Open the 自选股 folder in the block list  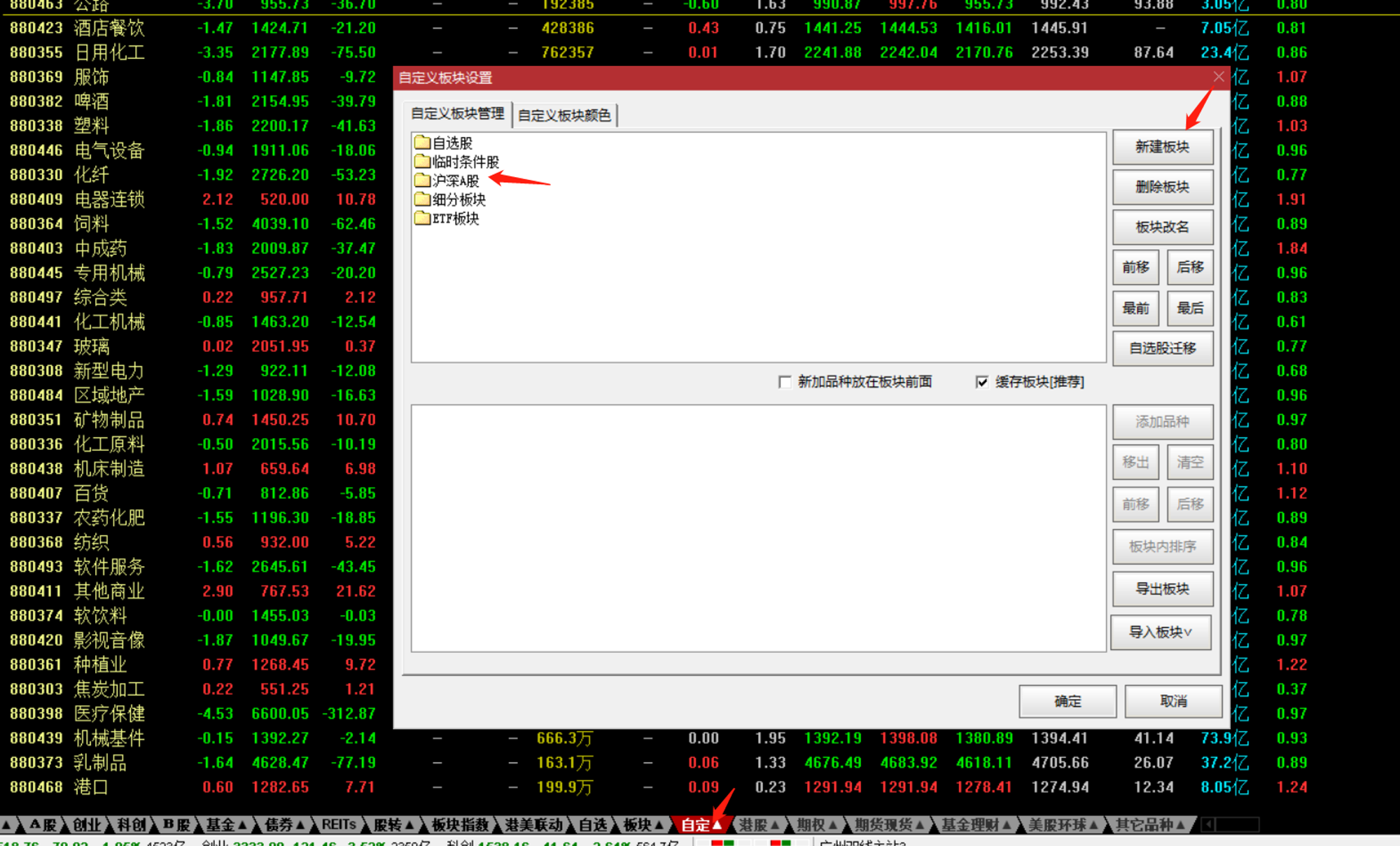point(444,143)
